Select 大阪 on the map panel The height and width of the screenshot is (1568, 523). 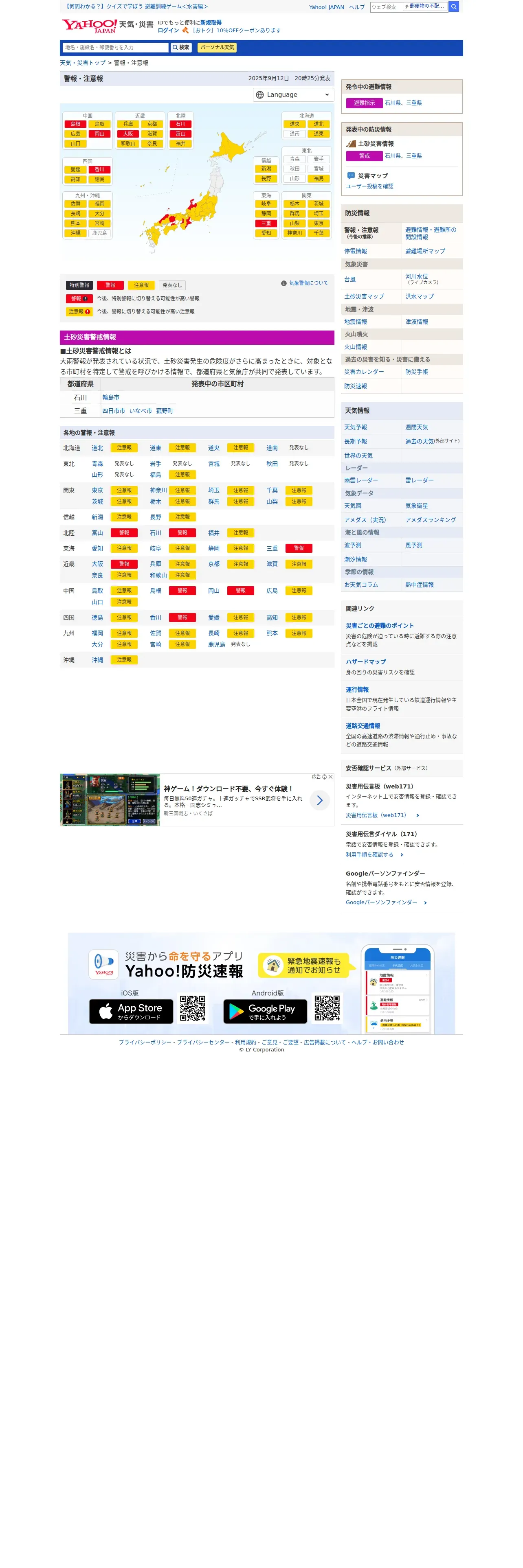click(x=128, y=134)
